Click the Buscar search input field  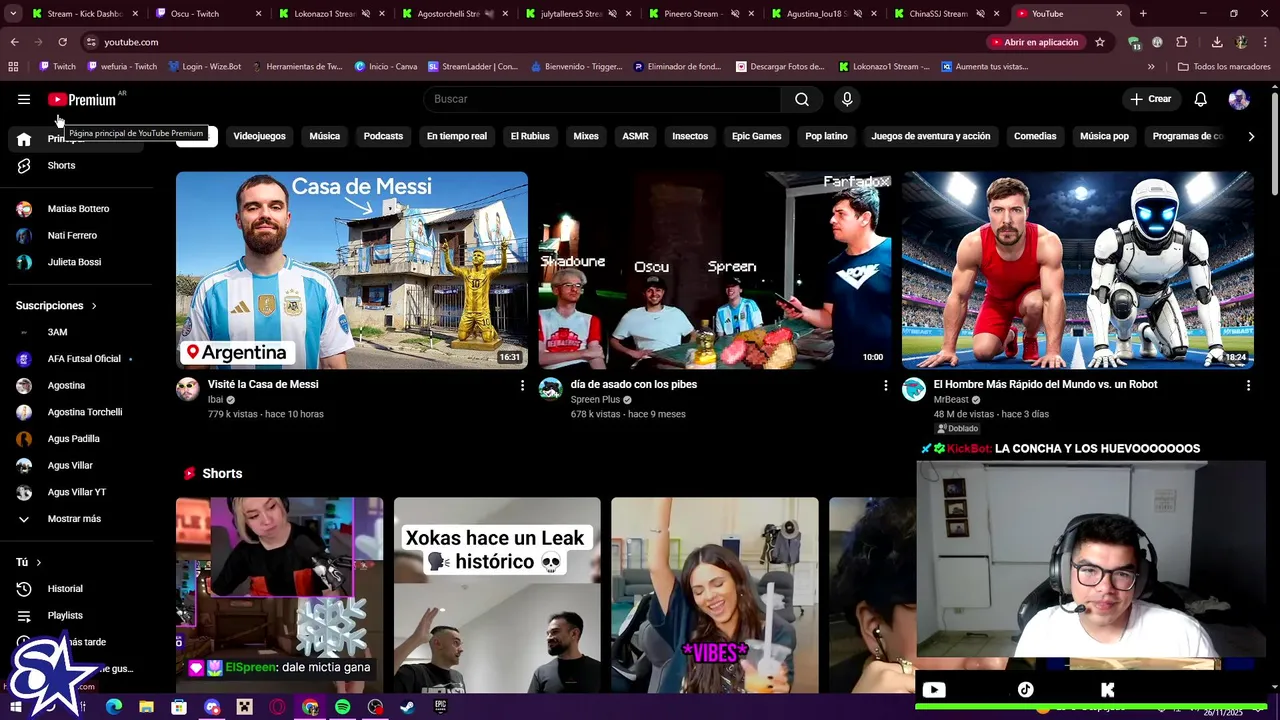pyautogui.click(x=602, y=99)
